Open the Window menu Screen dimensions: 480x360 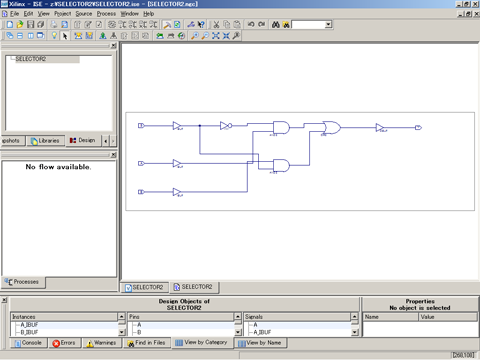point(129,14)
